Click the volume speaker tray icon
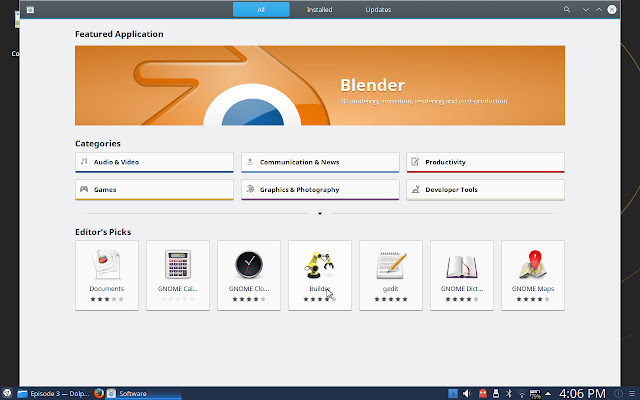640x400 pixels. tap(467, 393)
